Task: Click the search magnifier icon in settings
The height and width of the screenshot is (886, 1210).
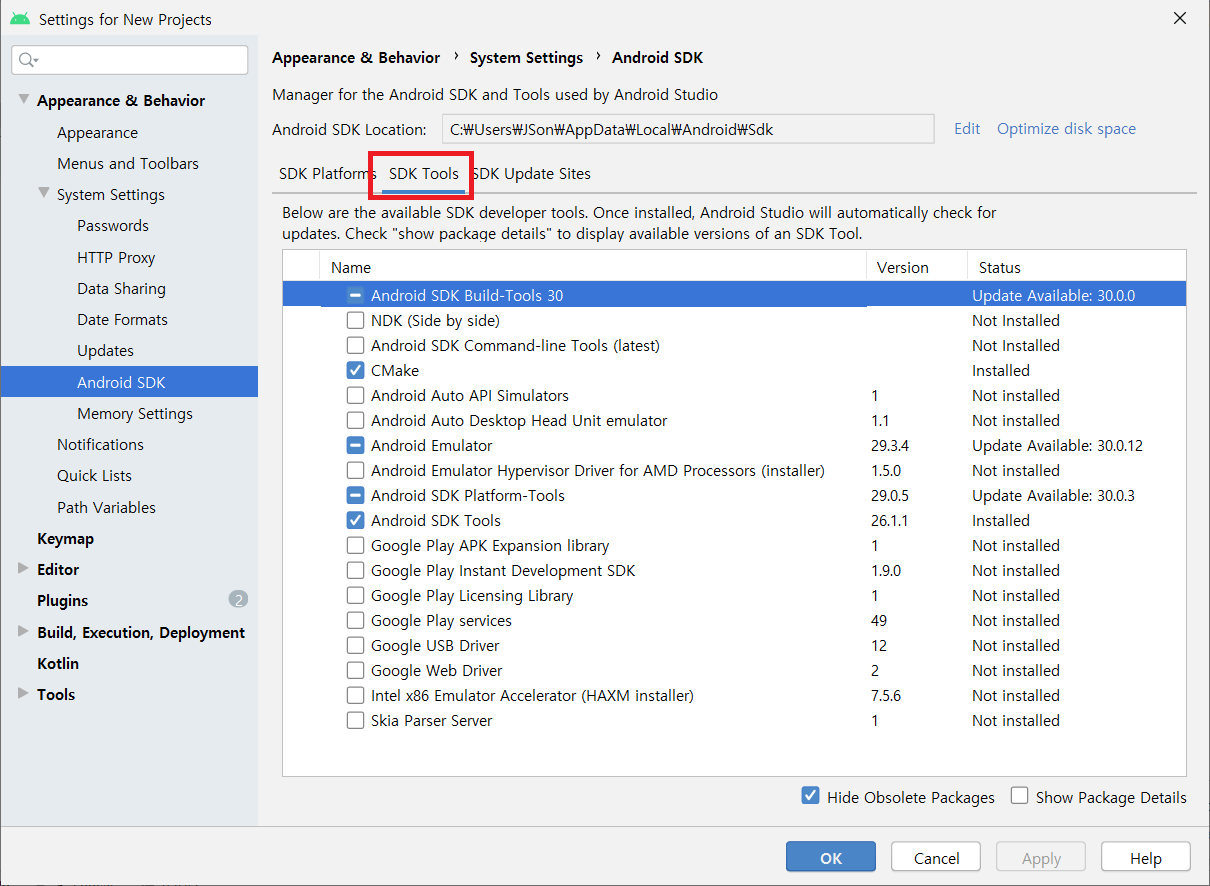Action: [x=27, y=60]
